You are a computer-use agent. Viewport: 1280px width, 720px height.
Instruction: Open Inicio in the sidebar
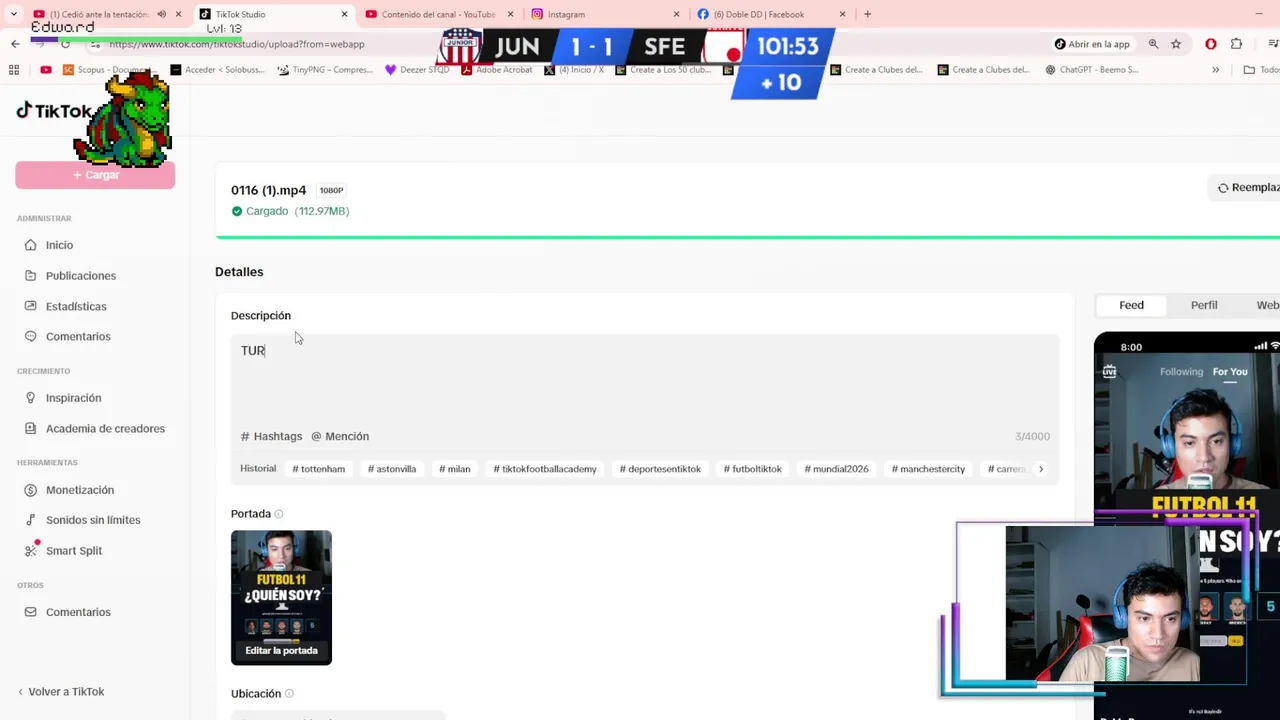59,245
